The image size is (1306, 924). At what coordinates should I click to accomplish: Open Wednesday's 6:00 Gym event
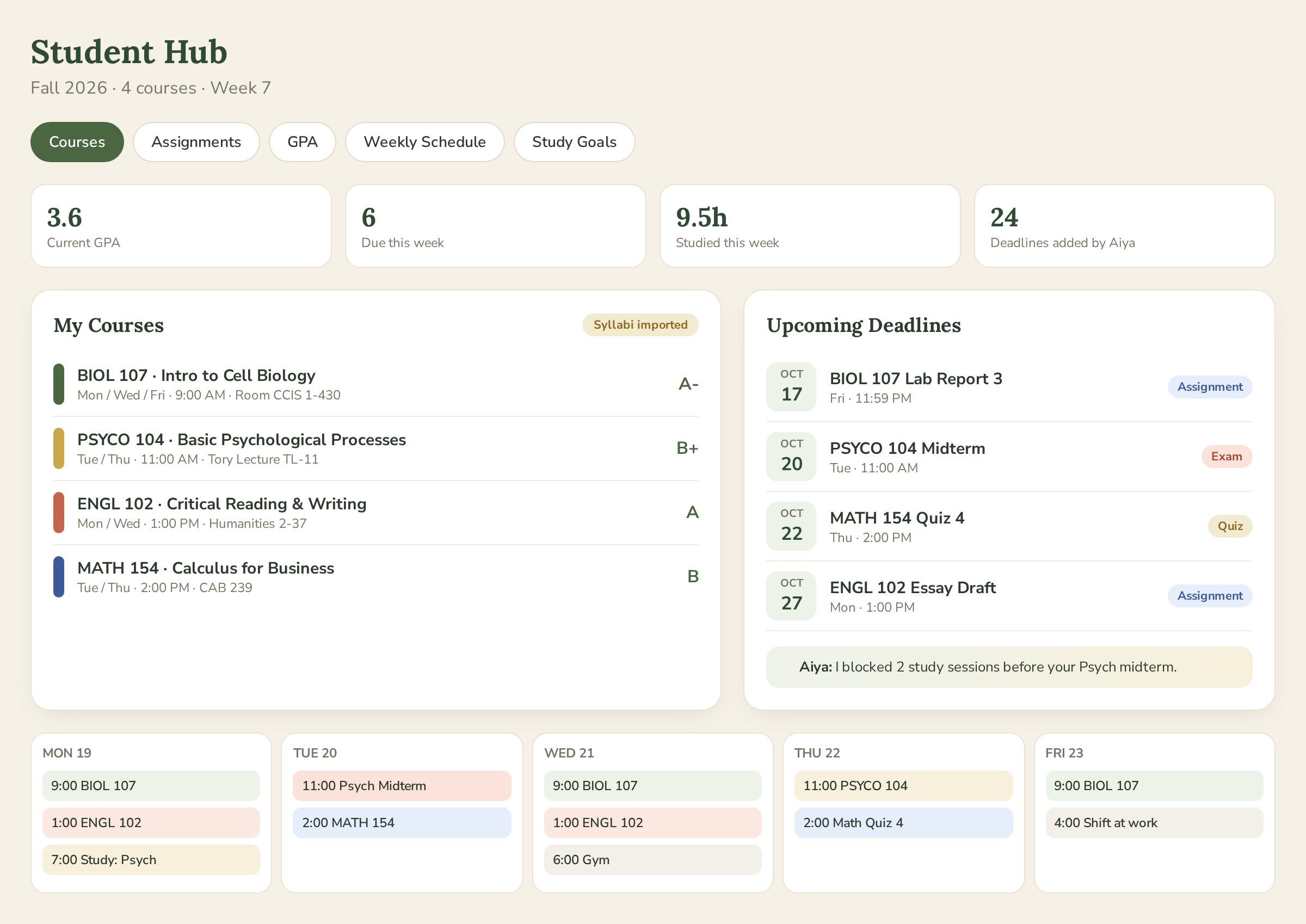[x=652, y=860]
